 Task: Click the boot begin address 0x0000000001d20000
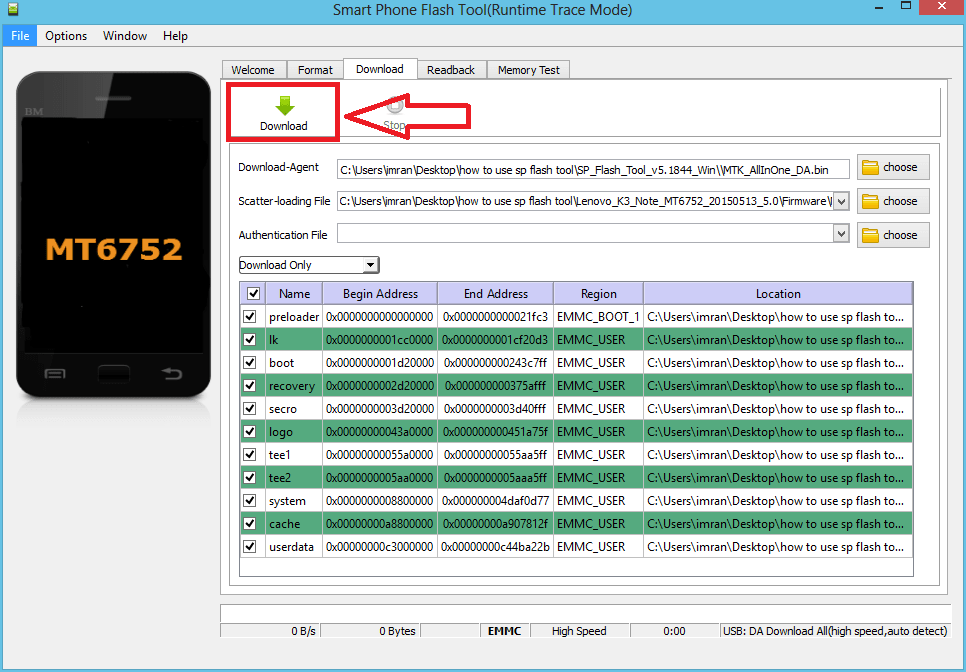[380, 362]
